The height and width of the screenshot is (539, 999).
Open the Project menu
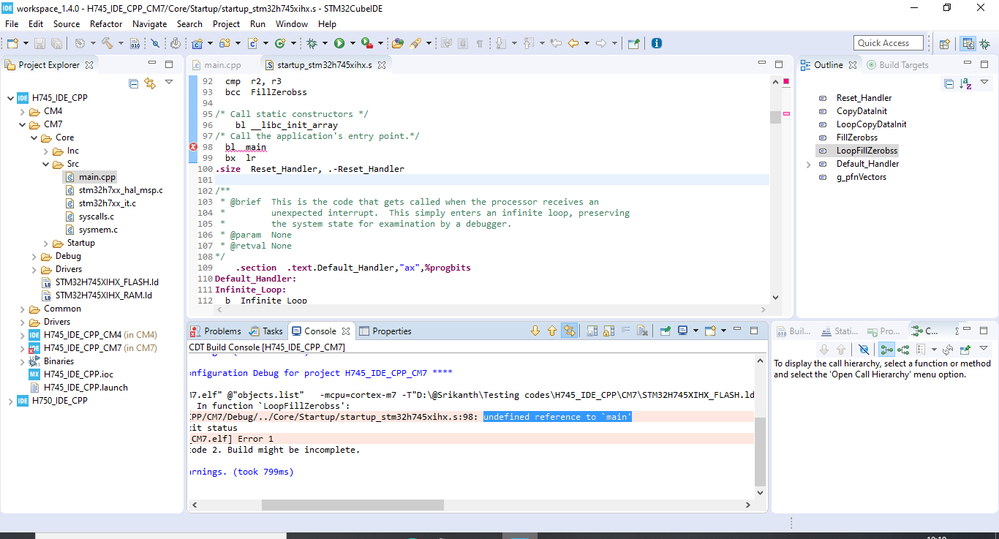pos(226,24)
